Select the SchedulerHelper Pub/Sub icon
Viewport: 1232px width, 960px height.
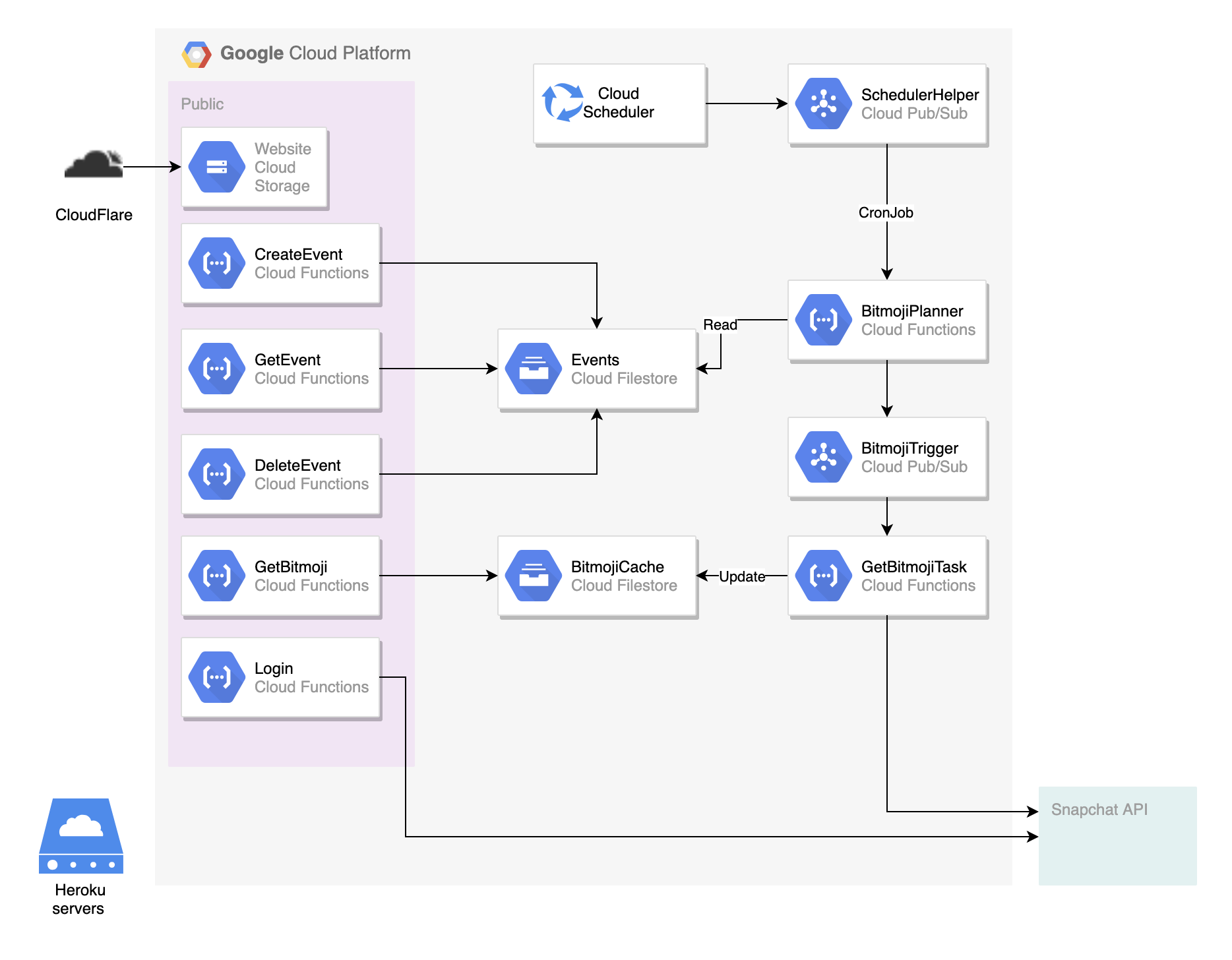click(x=824, y=104)
